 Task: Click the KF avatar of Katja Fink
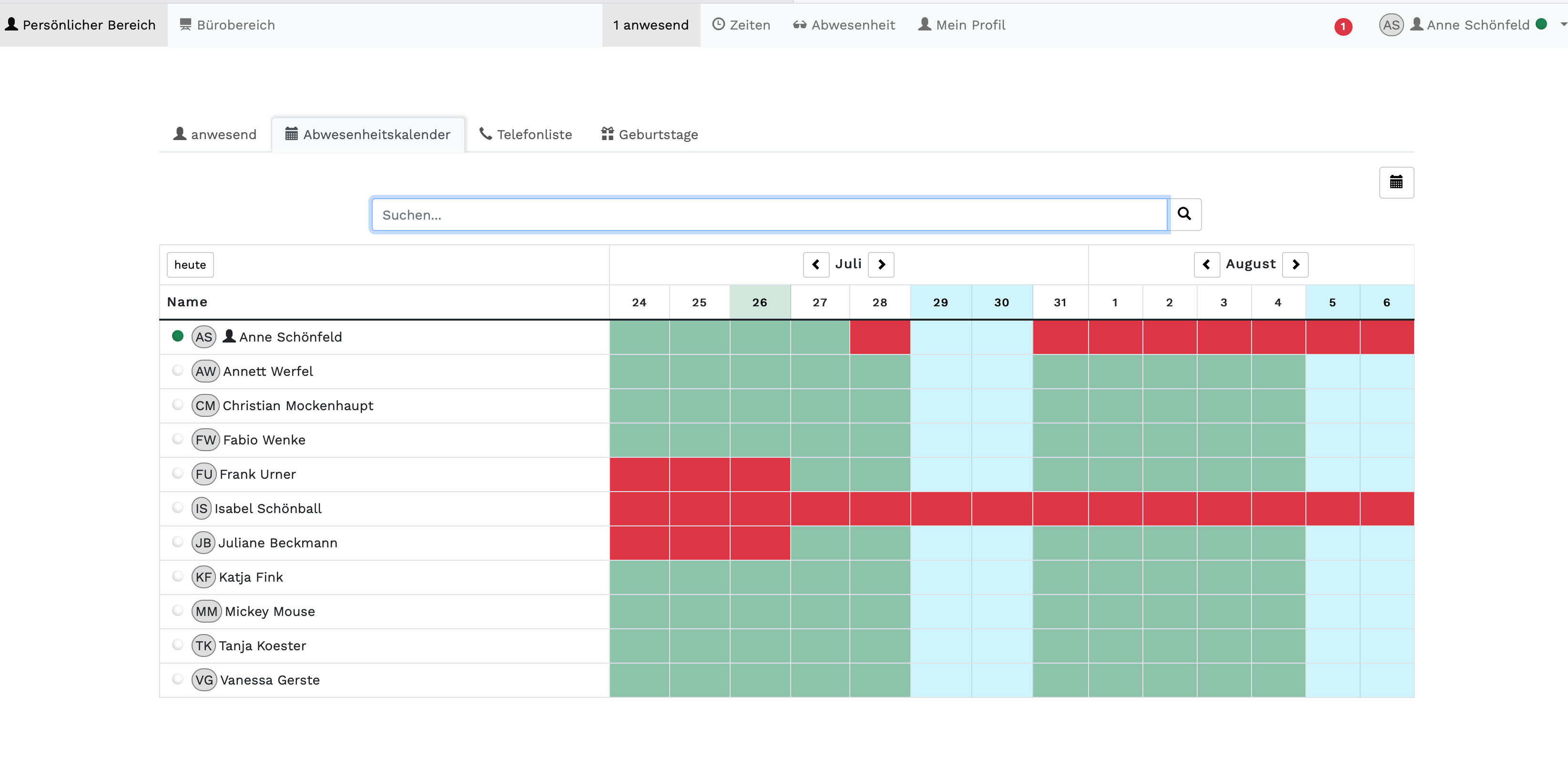[204, 577]
